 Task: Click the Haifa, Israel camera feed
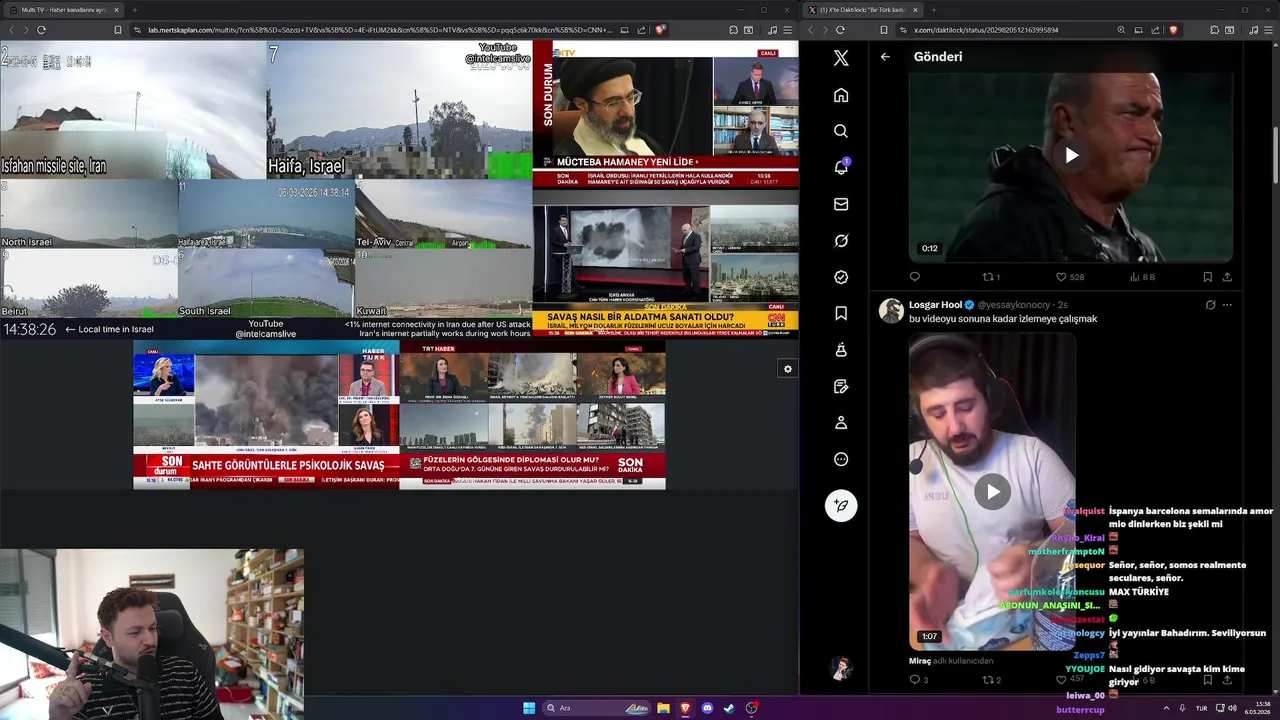tap(399, 109)
